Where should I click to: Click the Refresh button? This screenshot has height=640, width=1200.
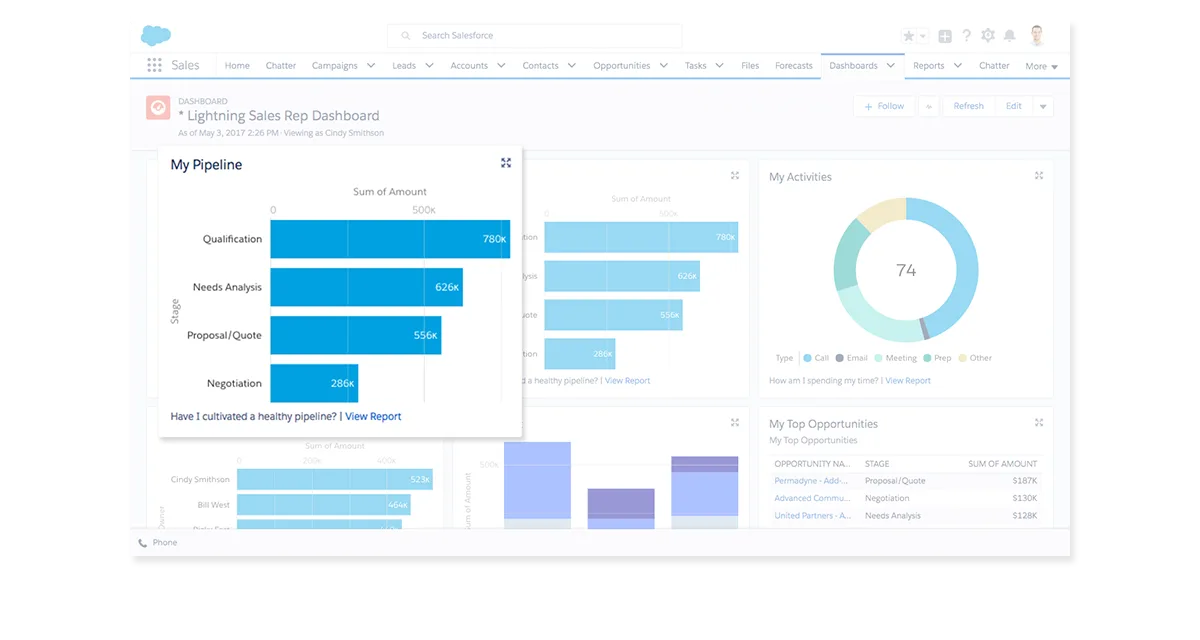click(968, 106)
